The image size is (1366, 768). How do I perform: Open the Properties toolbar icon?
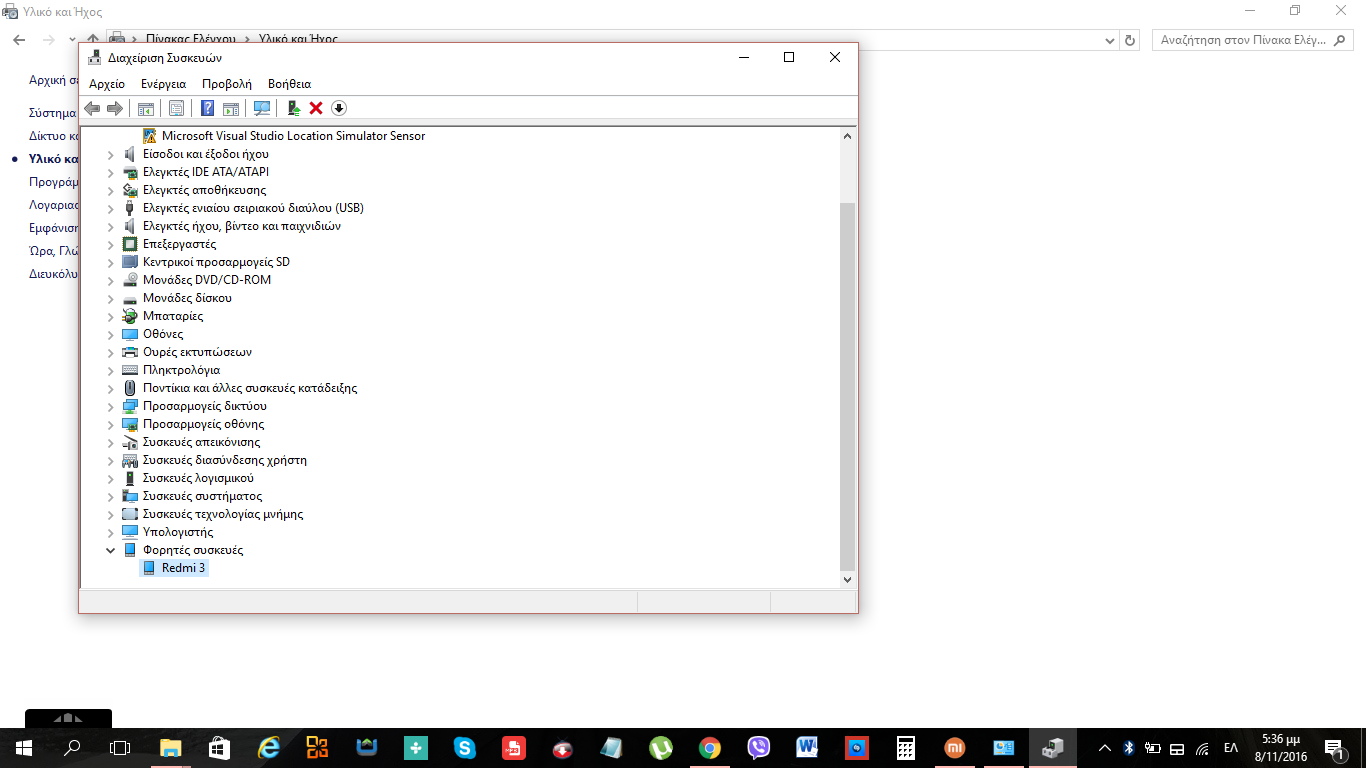point(176,108)
